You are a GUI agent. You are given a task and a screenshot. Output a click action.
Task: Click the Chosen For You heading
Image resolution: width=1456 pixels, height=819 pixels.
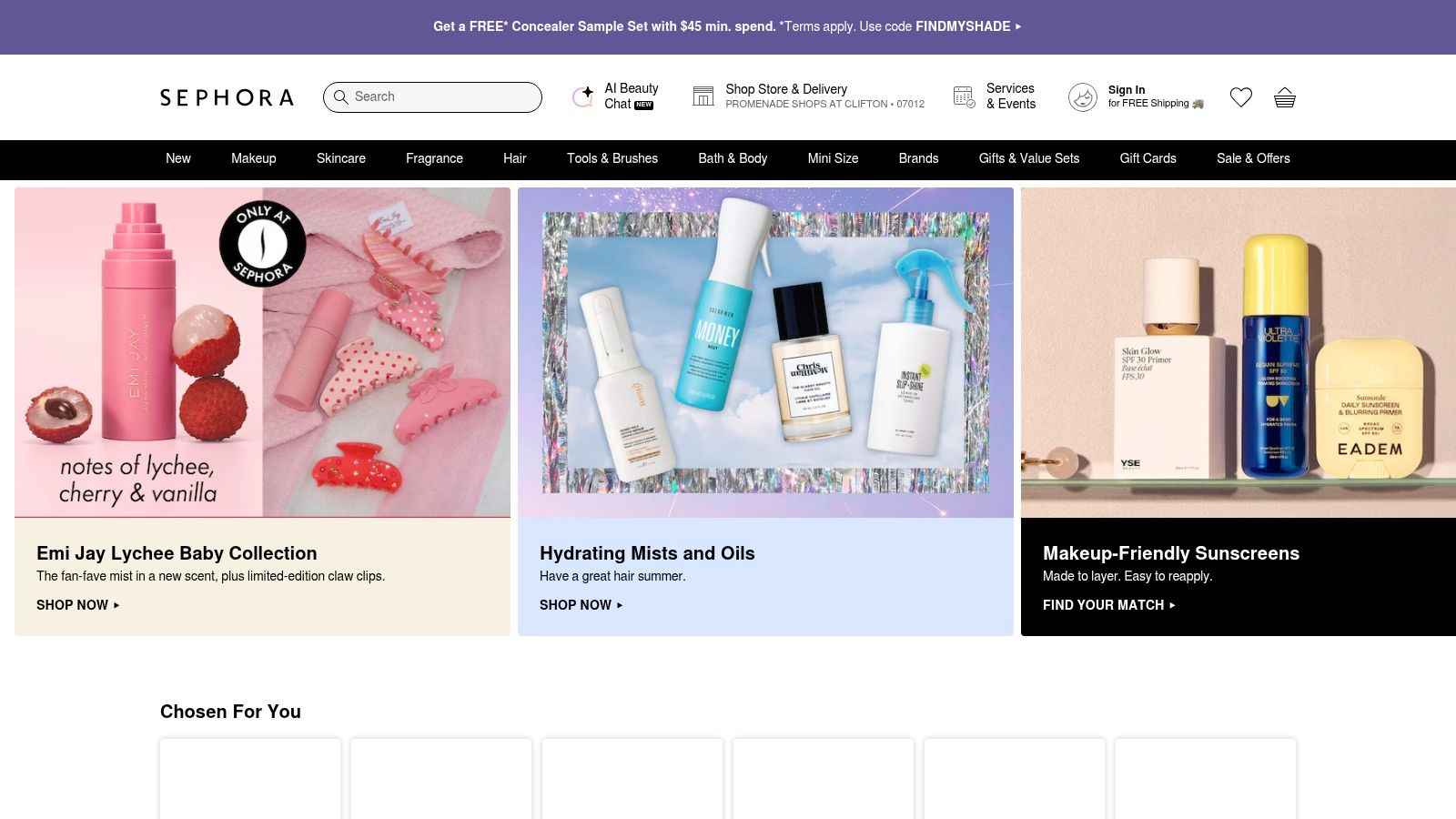pos(230,712)
